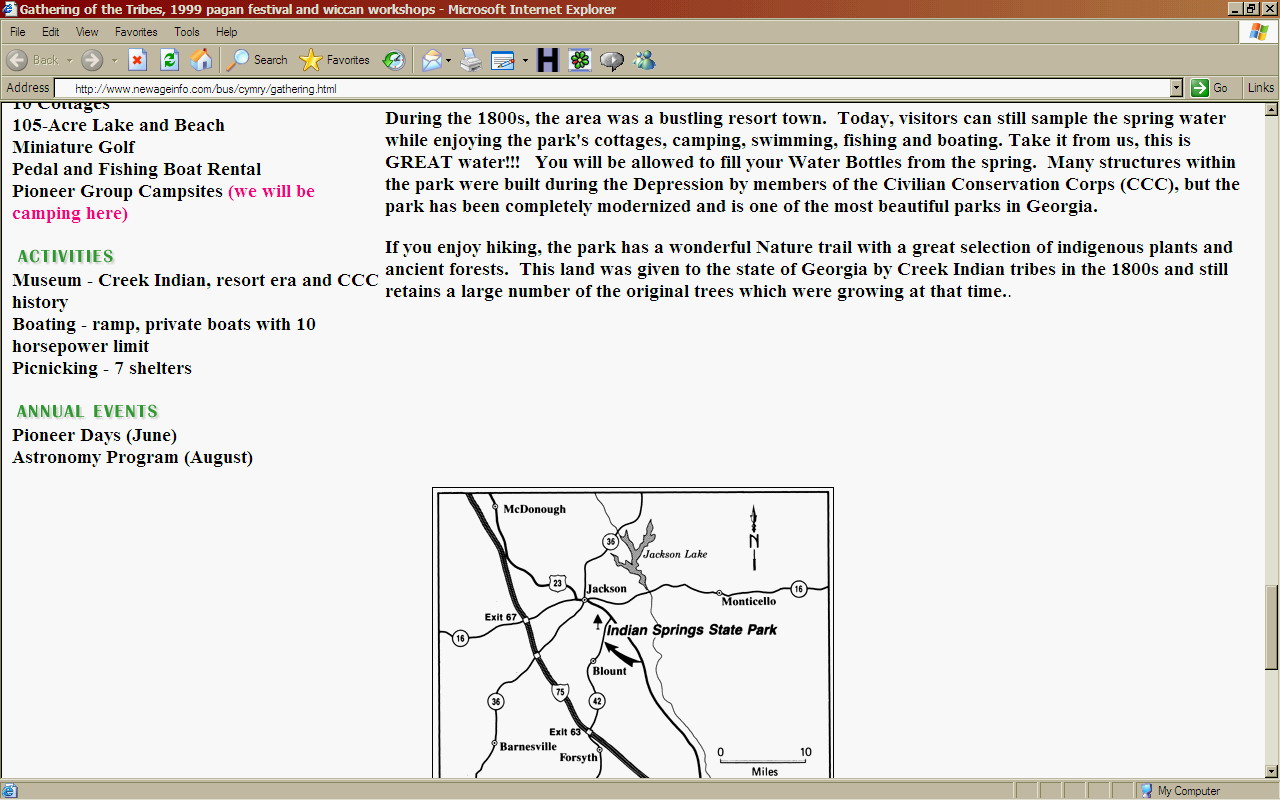The image size is (1280, 800).
Task: Open the Messenger people icon
Action: click(645, 60)
